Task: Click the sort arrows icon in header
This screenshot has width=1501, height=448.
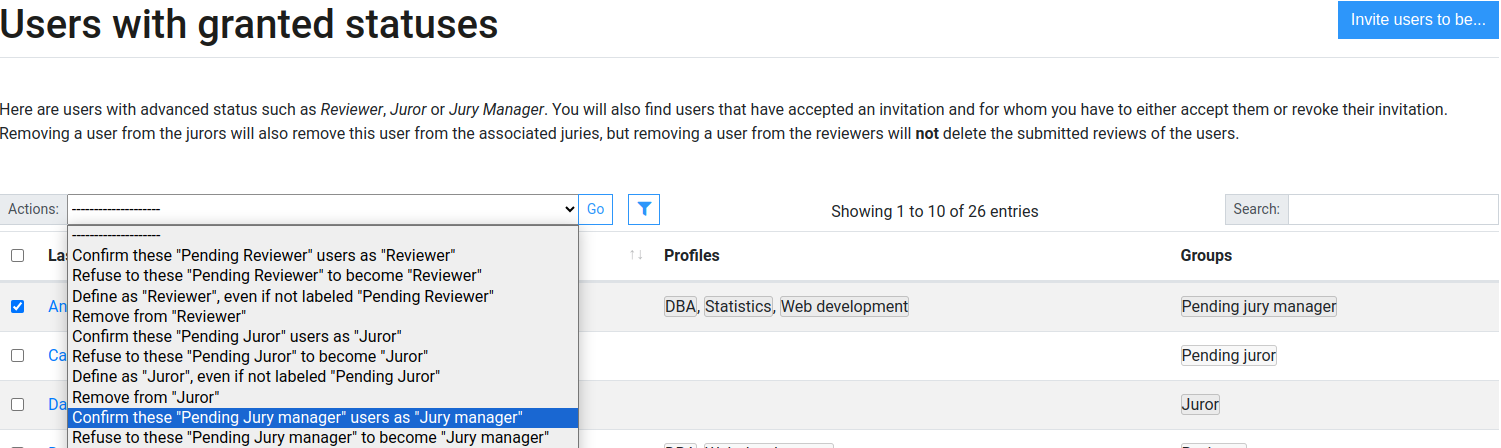Action: (x=636, y=256)
